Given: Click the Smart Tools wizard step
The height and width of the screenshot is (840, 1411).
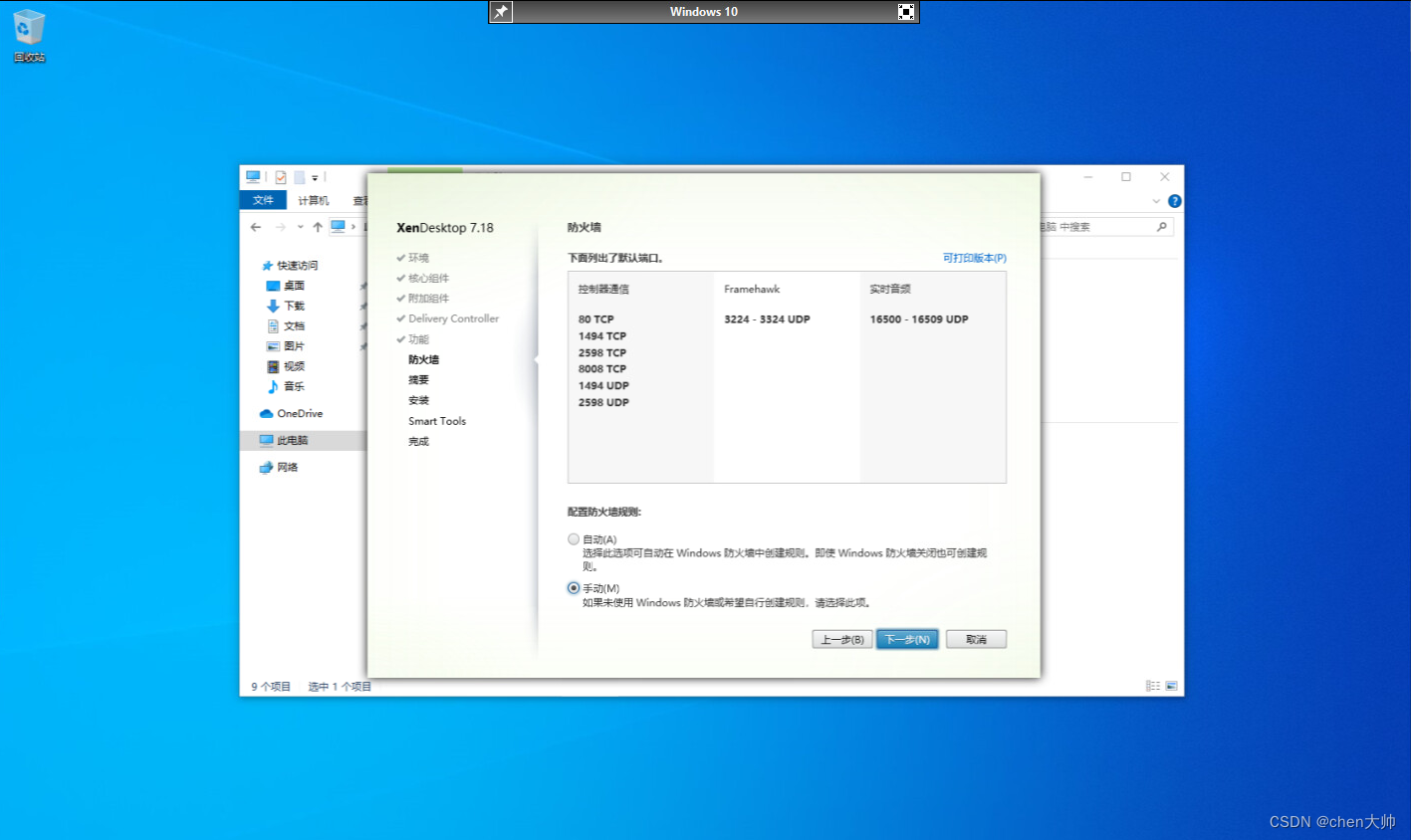Looking at the screenshot, I should pyautogui.click(x=437, y=421).
